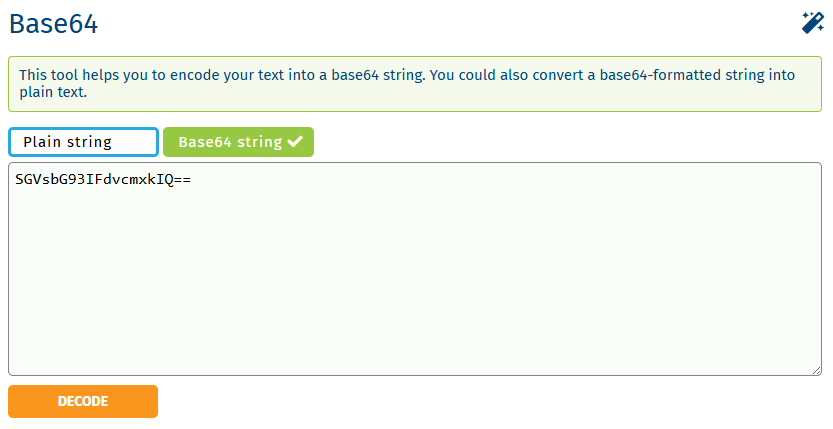Select the Plain string mode
Image resolution: width=833 pixels, height=429 pixels.
pyautogui.click(x=83, y=142)
